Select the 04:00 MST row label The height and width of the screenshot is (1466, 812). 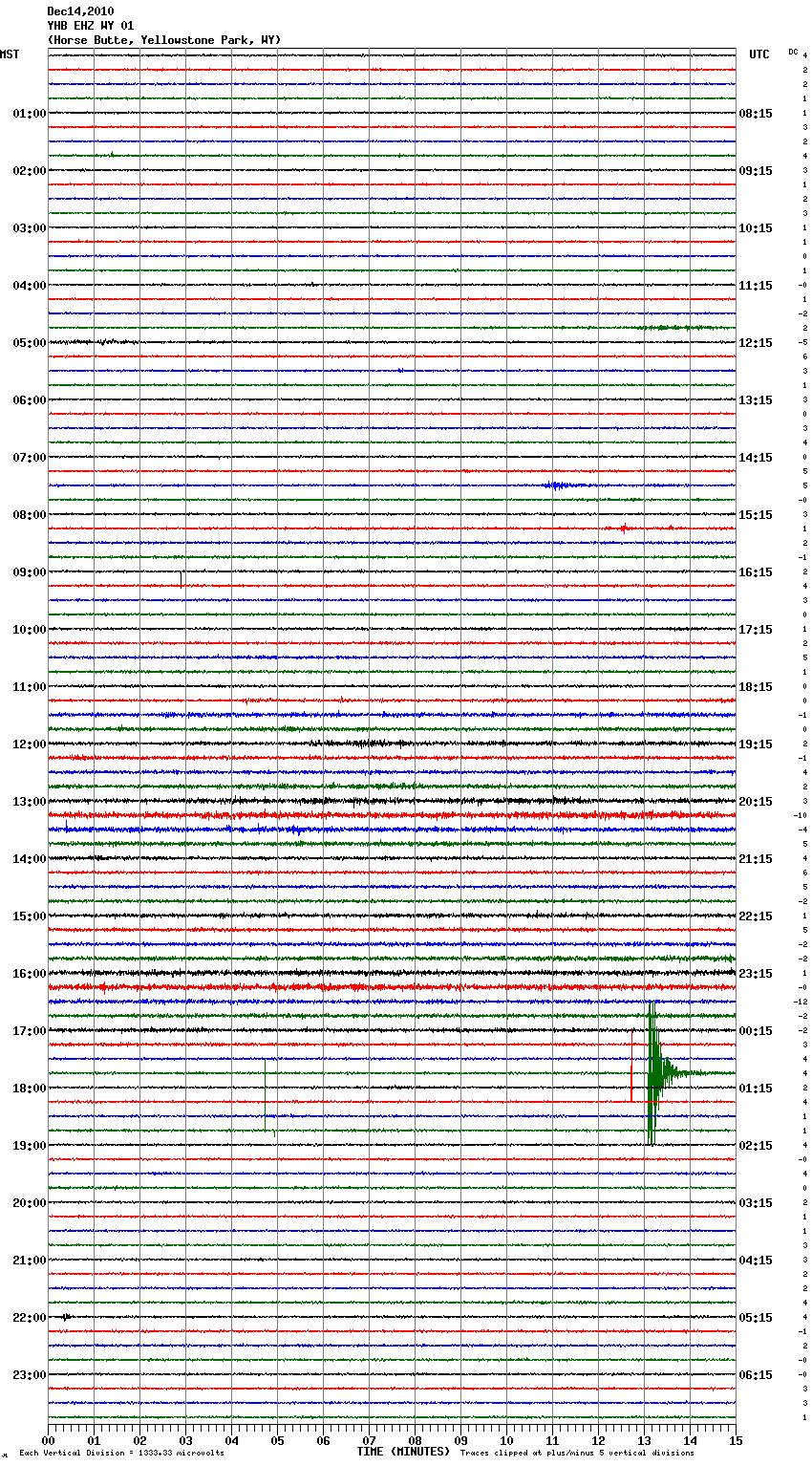(30, 286)
